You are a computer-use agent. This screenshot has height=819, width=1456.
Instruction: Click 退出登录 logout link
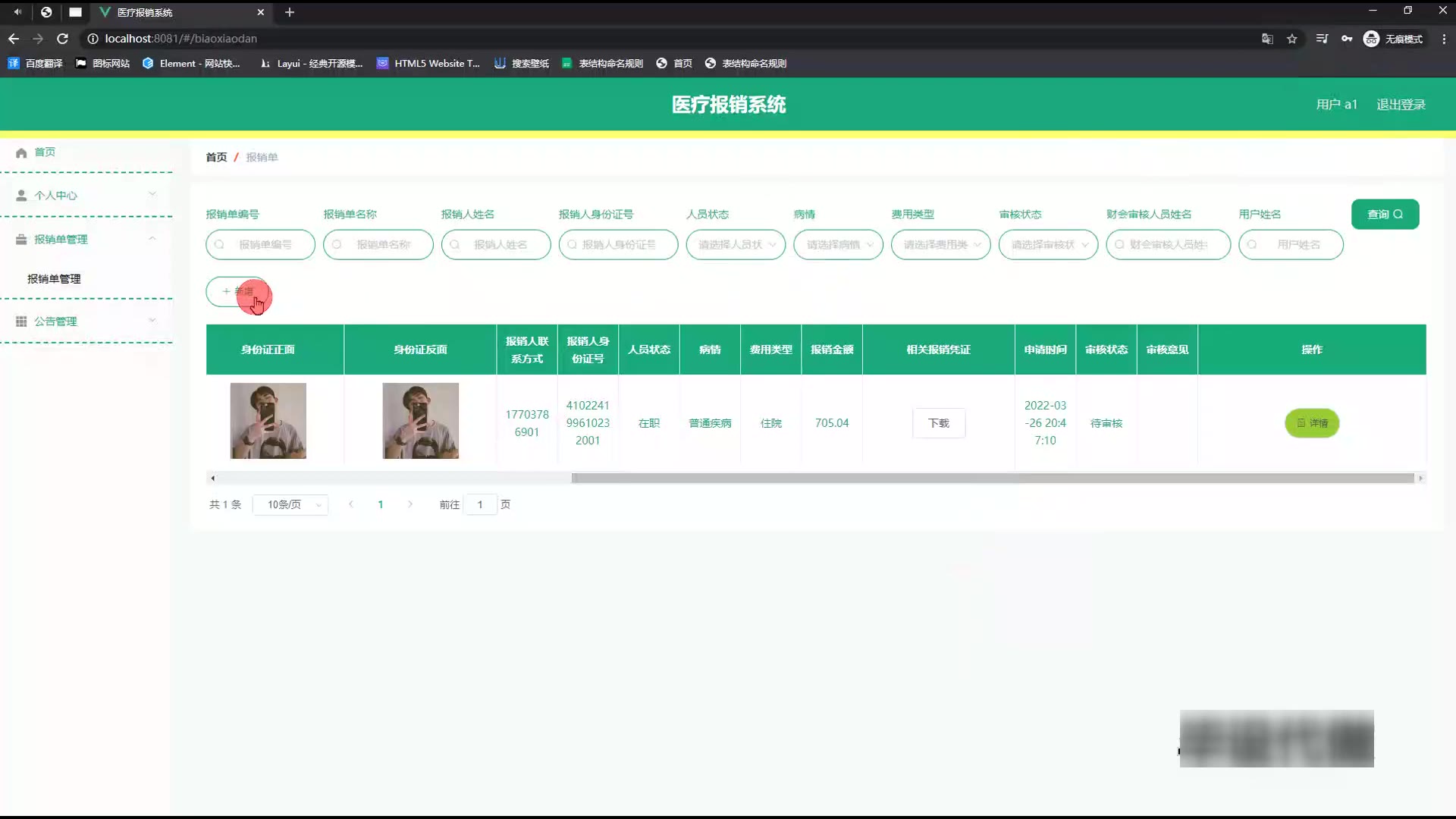click(1401, 105)
